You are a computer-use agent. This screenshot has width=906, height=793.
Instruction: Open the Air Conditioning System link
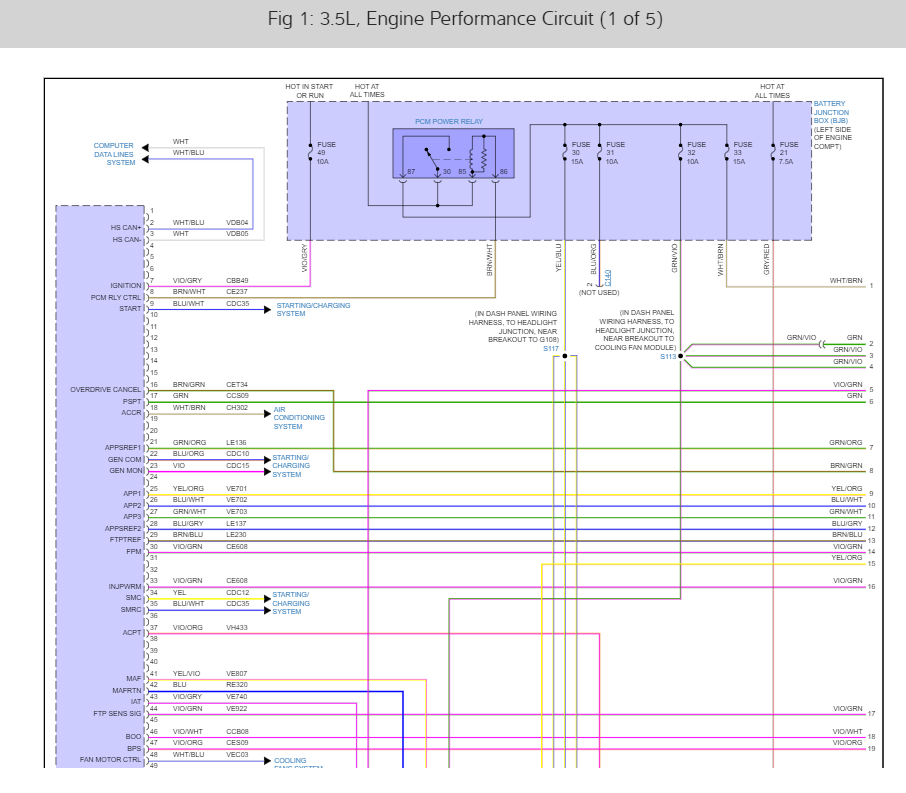pos(299,418)
